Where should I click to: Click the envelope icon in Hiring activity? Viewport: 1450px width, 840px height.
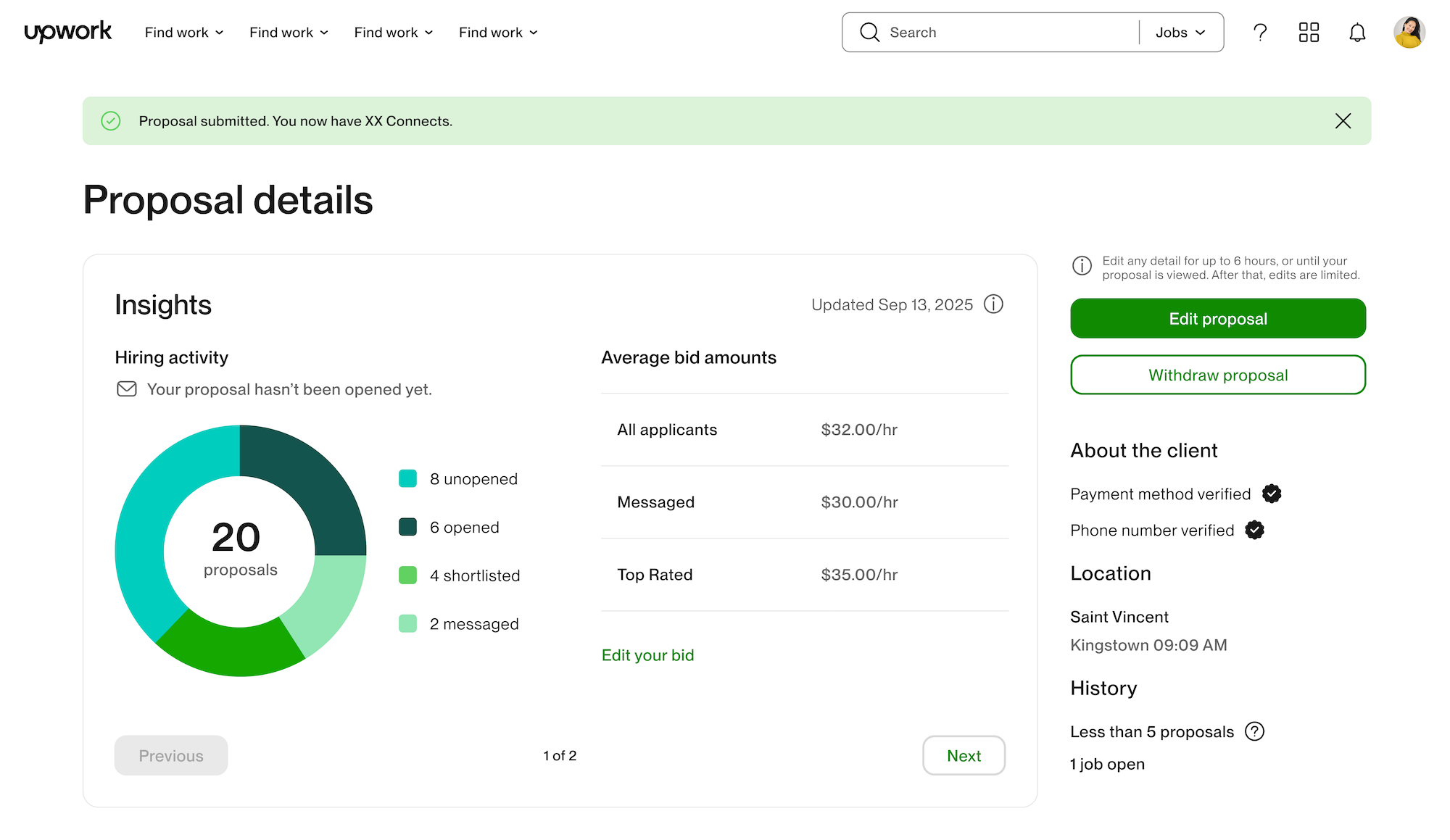(126, 389)
